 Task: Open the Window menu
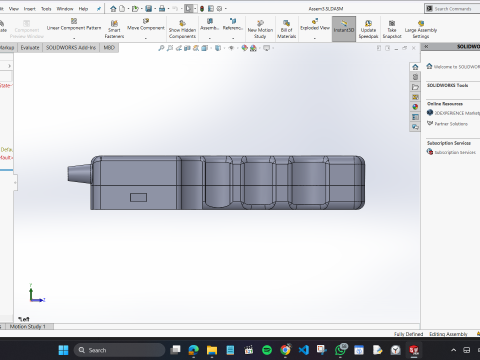[x=65, y=9]
